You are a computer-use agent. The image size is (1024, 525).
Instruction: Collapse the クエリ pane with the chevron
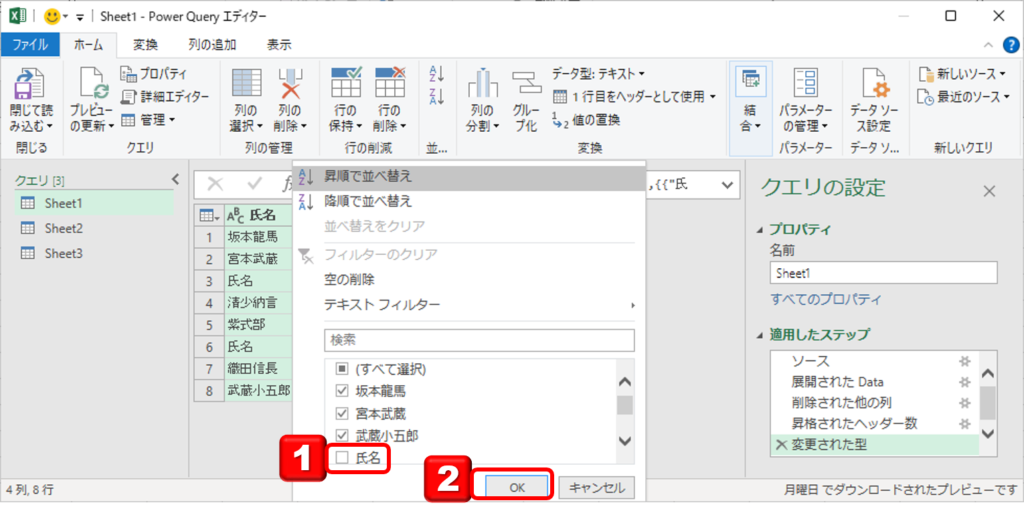point(175,180)
